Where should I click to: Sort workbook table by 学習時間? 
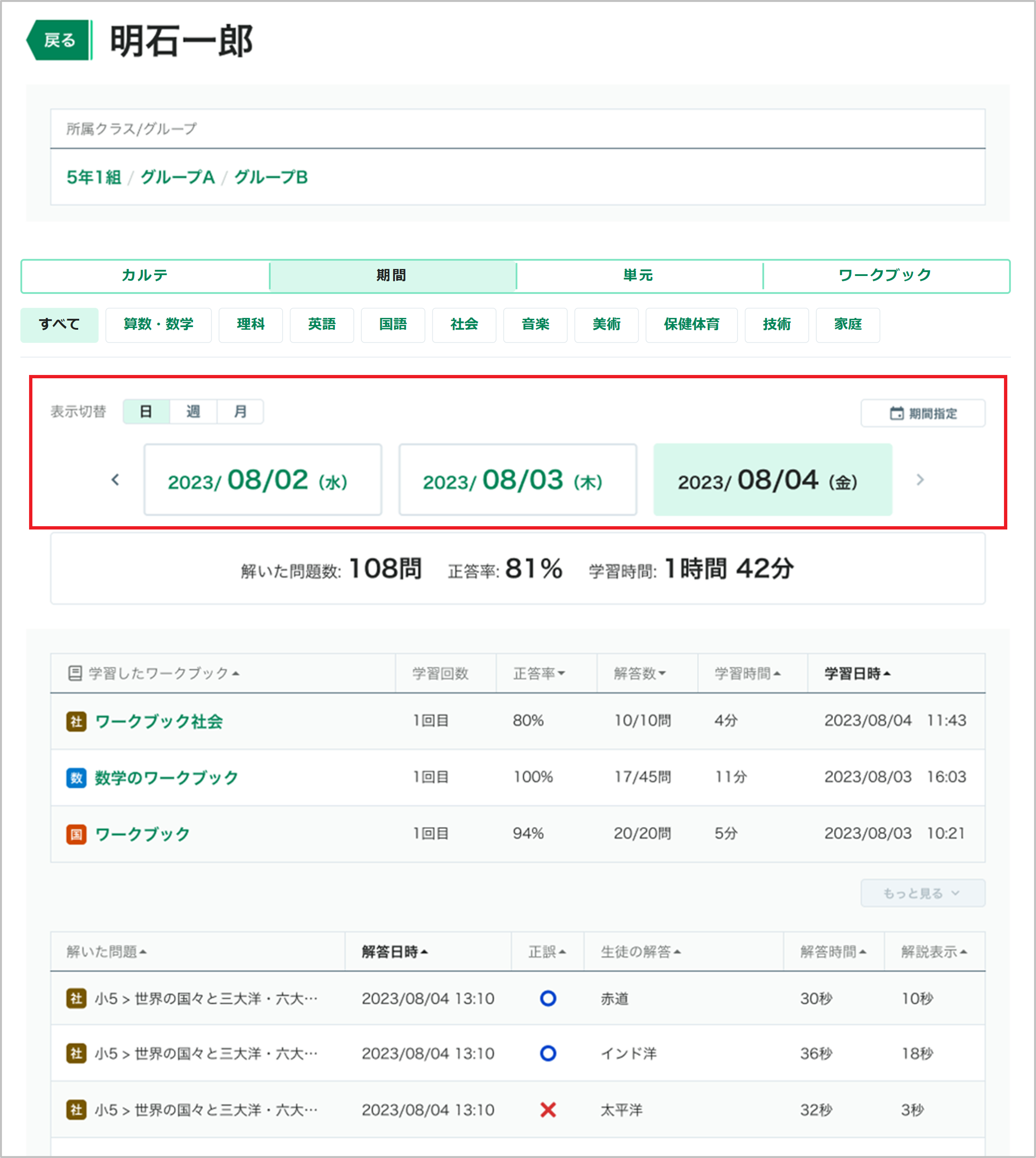[747, 673]
